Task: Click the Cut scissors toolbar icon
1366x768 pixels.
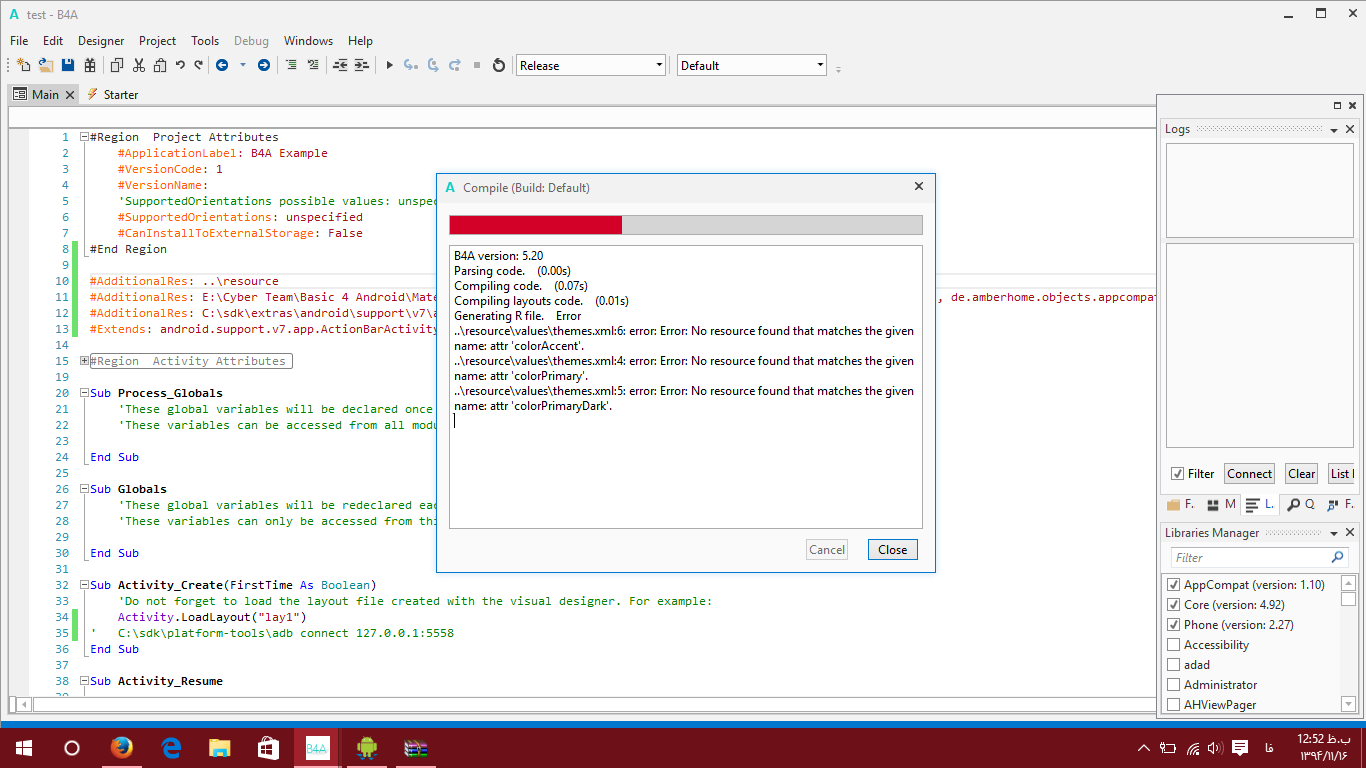Action: pos(138,65)
